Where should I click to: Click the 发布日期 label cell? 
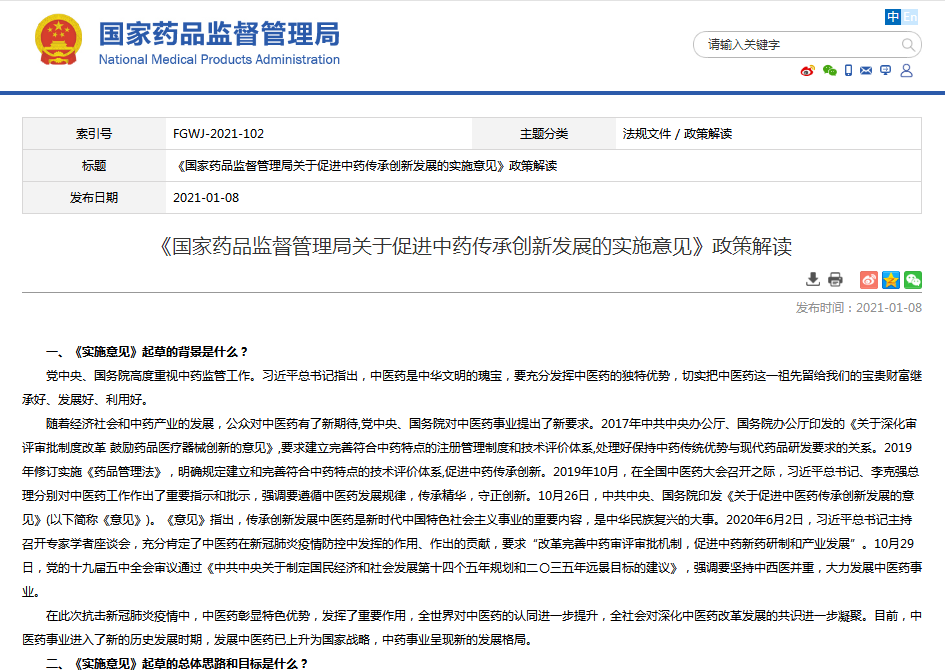(94, 198)
